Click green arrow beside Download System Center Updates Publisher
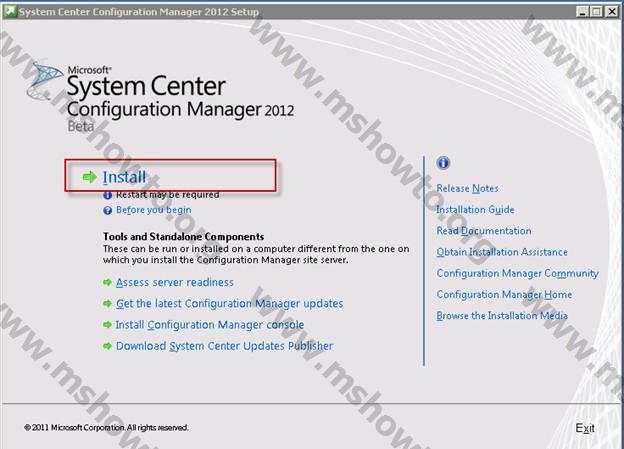 coord(107,346)
